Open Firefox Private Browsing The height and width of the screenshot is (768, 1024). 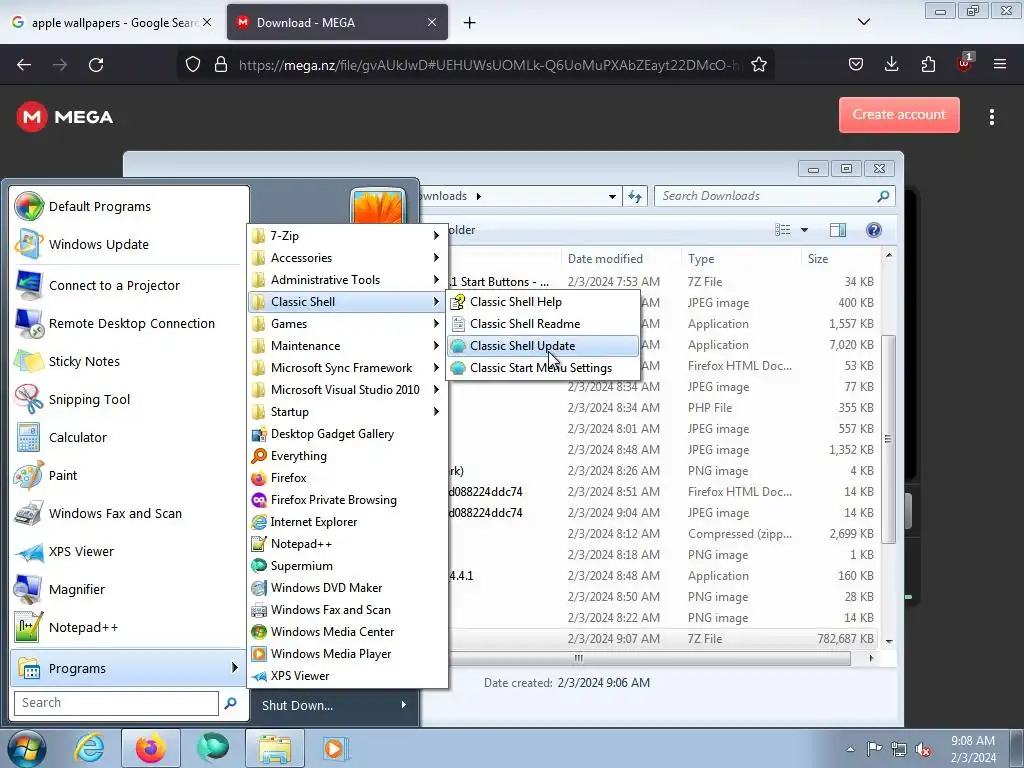click(x=347, y=500)
